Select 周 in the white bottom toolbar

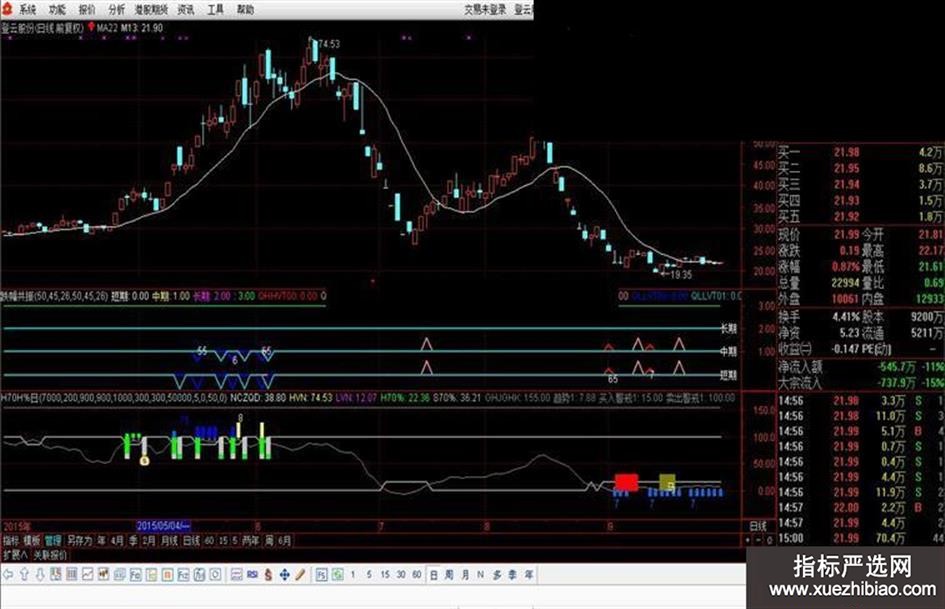[x=449, y=575]
